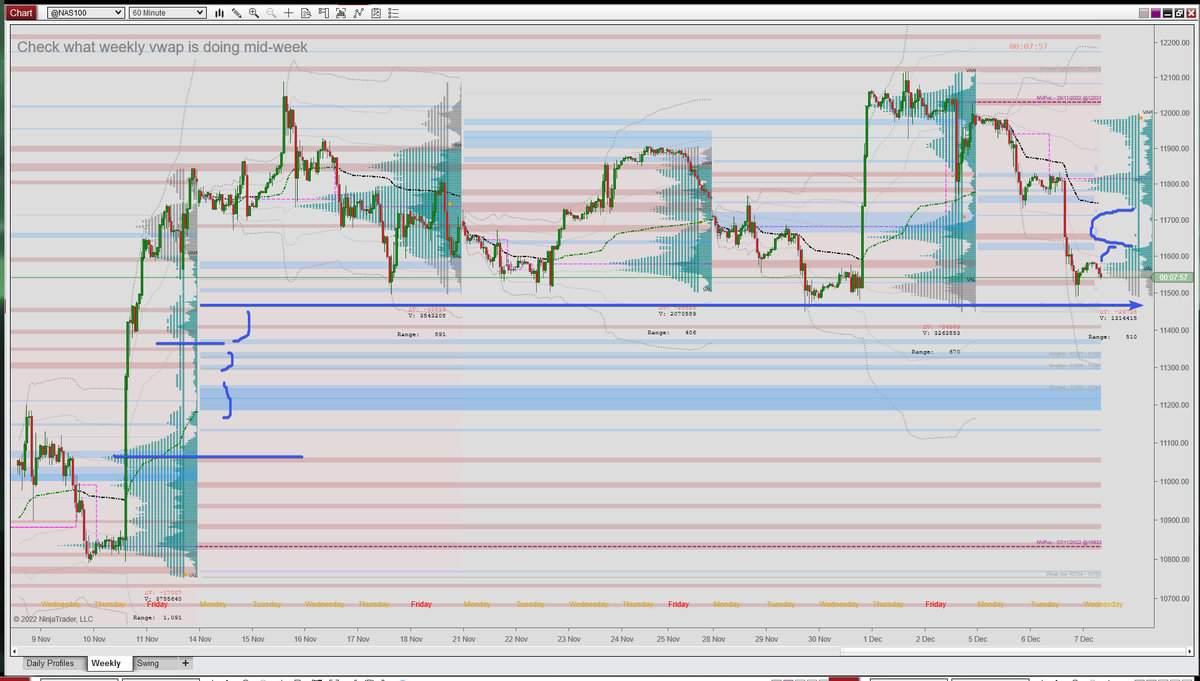
Task: Click the 7 Dec date label
Action: pyautogui.click(x=1082, y=637)
